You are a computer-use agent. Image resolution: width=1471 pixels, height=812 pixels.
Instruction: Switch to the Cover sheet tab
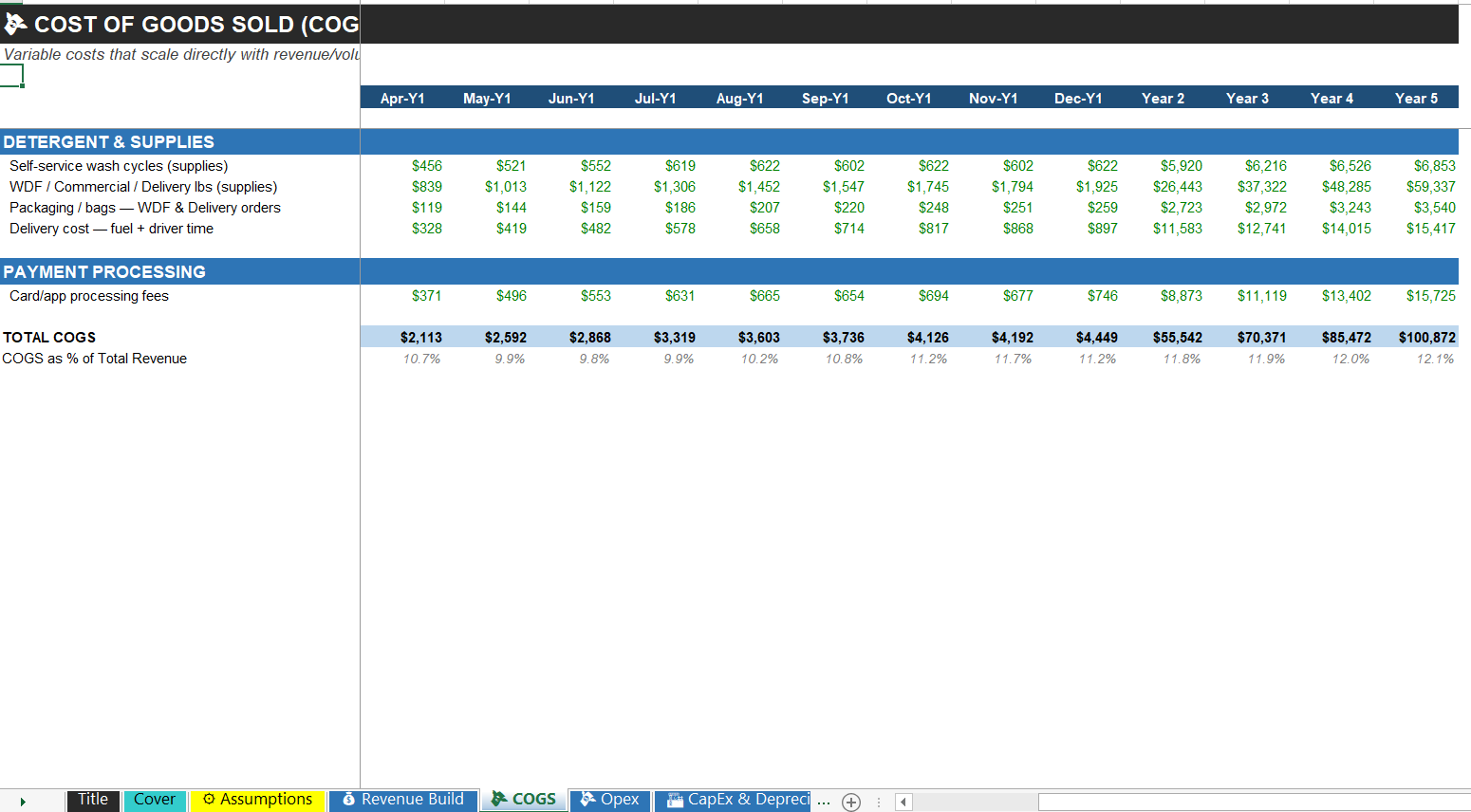tap(155, 800)
